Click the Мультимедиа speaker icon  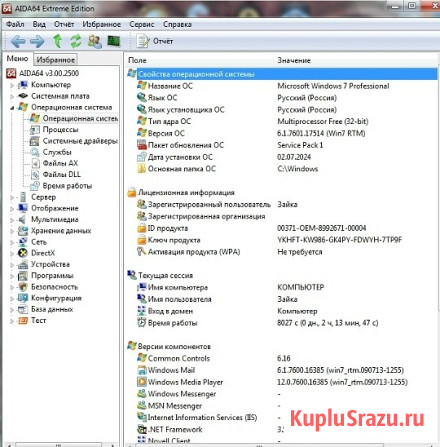click(23, 219)
